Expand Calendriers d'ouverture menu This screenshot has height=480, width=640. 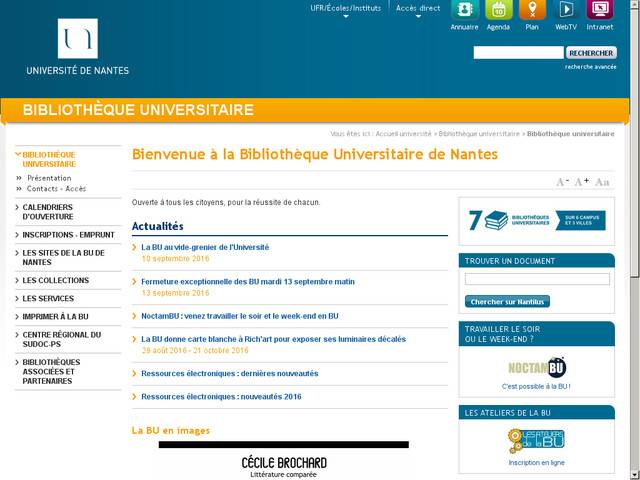click(47, 212)
